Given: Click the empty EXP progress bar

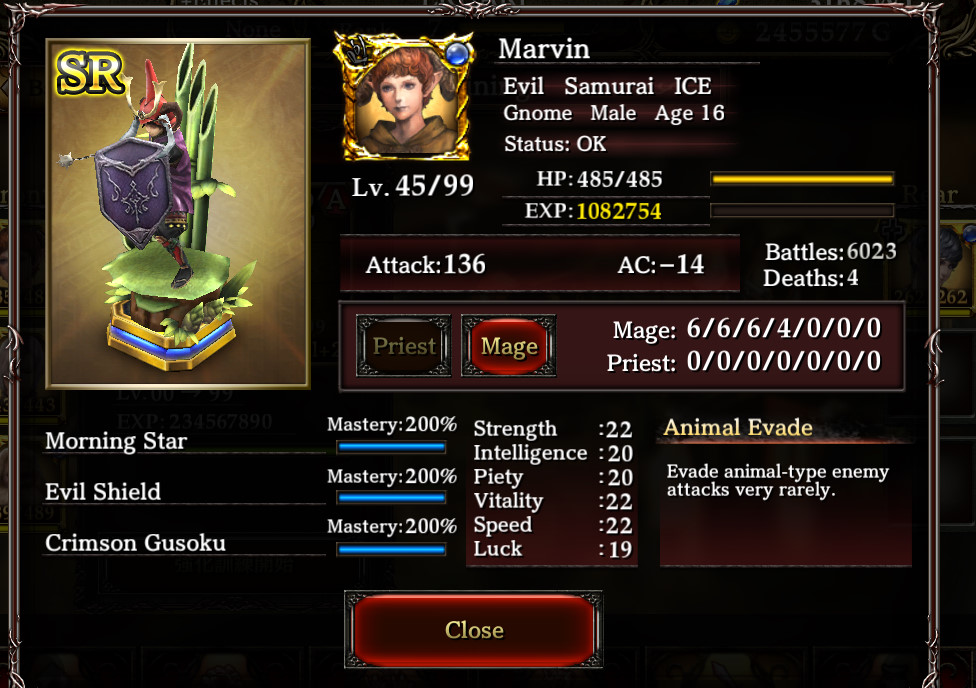Looking at the screenshot, I should coord(802,210).
